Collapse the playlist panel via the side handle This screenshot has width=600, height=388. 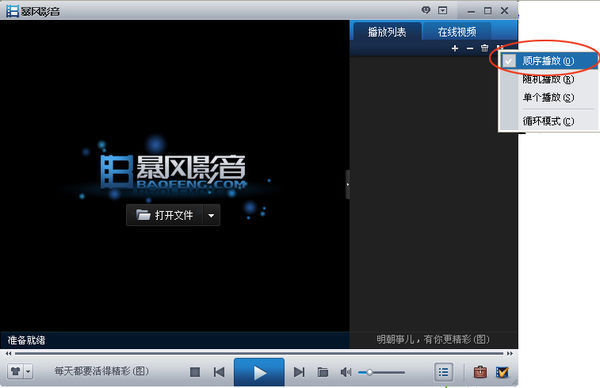point(347,184)
